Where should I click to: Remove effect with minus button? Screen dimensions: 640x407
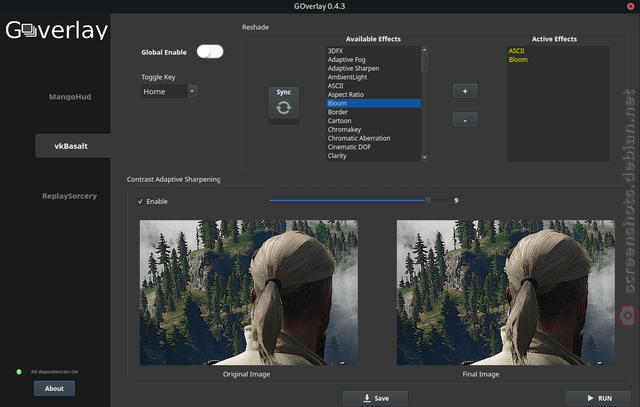tap(465, 120)
